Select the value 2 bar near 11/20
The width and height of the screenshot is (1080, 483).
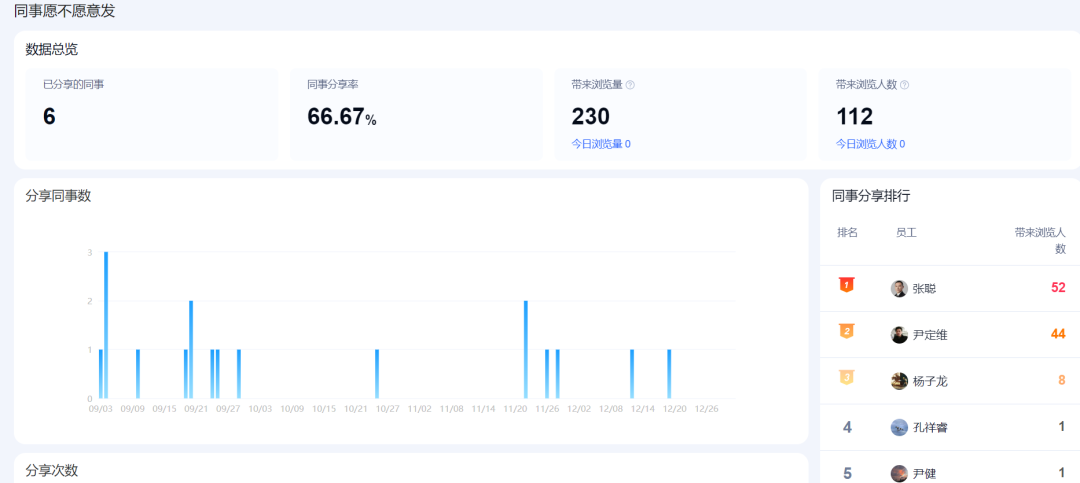click(526, 349)
